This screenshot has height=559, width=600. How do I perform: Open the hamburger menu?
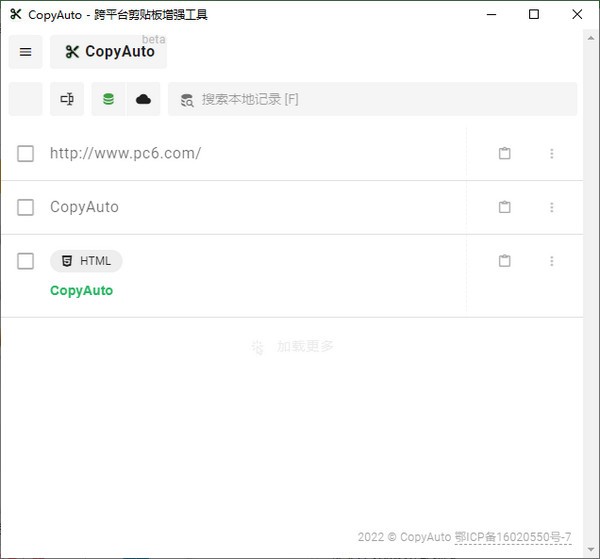tap(25, 52)
